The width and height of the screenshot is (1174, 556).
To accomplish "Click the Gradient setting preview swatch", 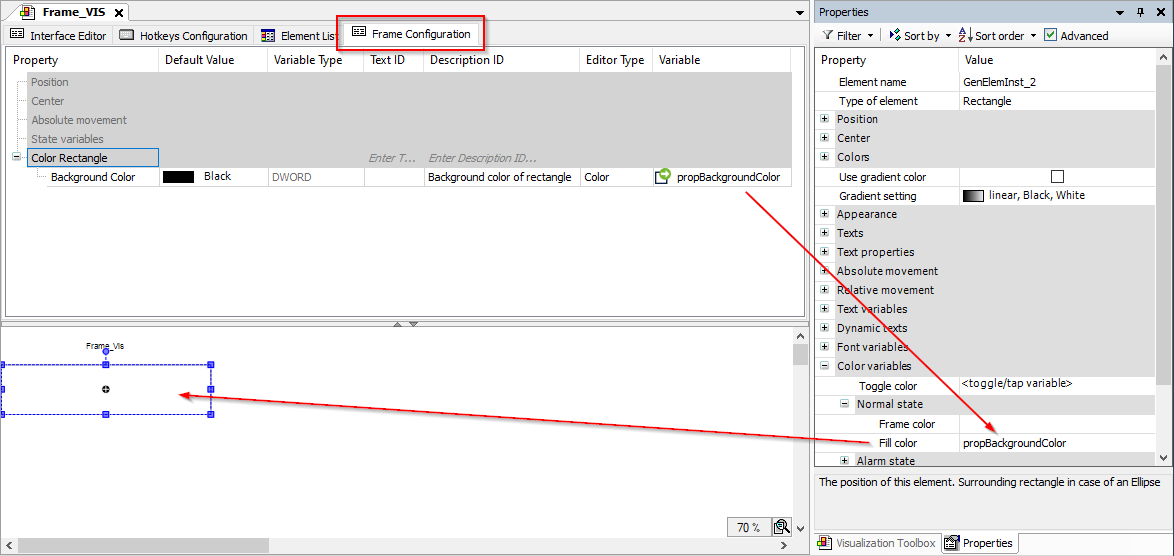I will pos(973,196).
